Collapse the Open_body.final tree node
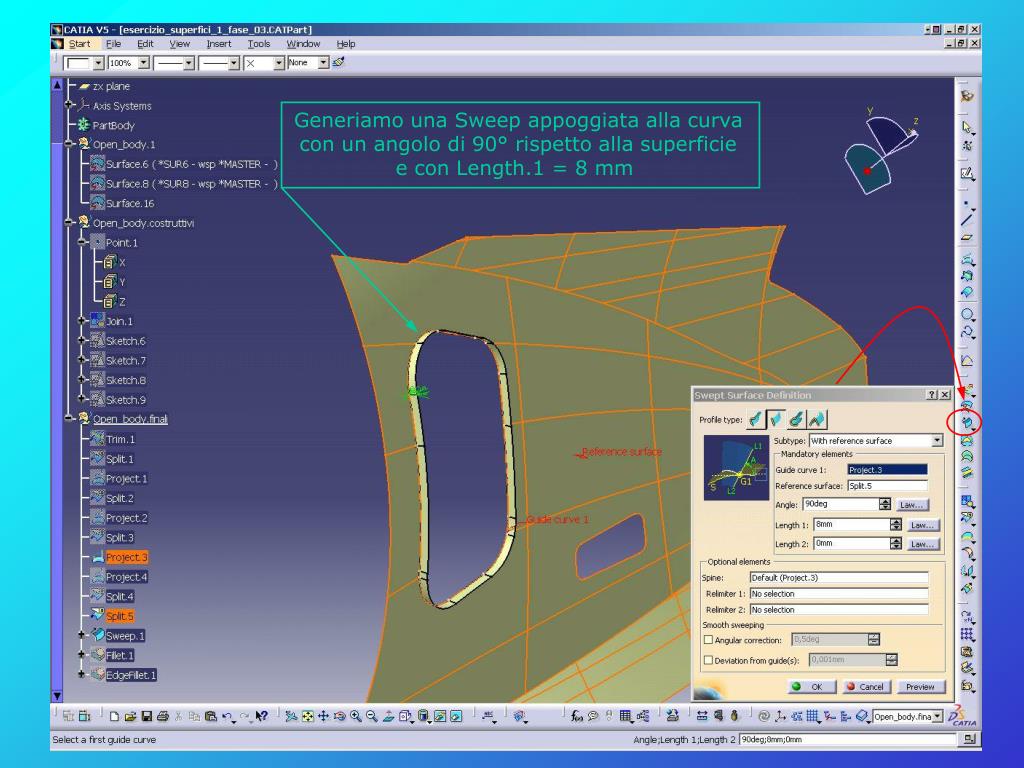This screenshot has width=1024, height=768. coord(68,419)
